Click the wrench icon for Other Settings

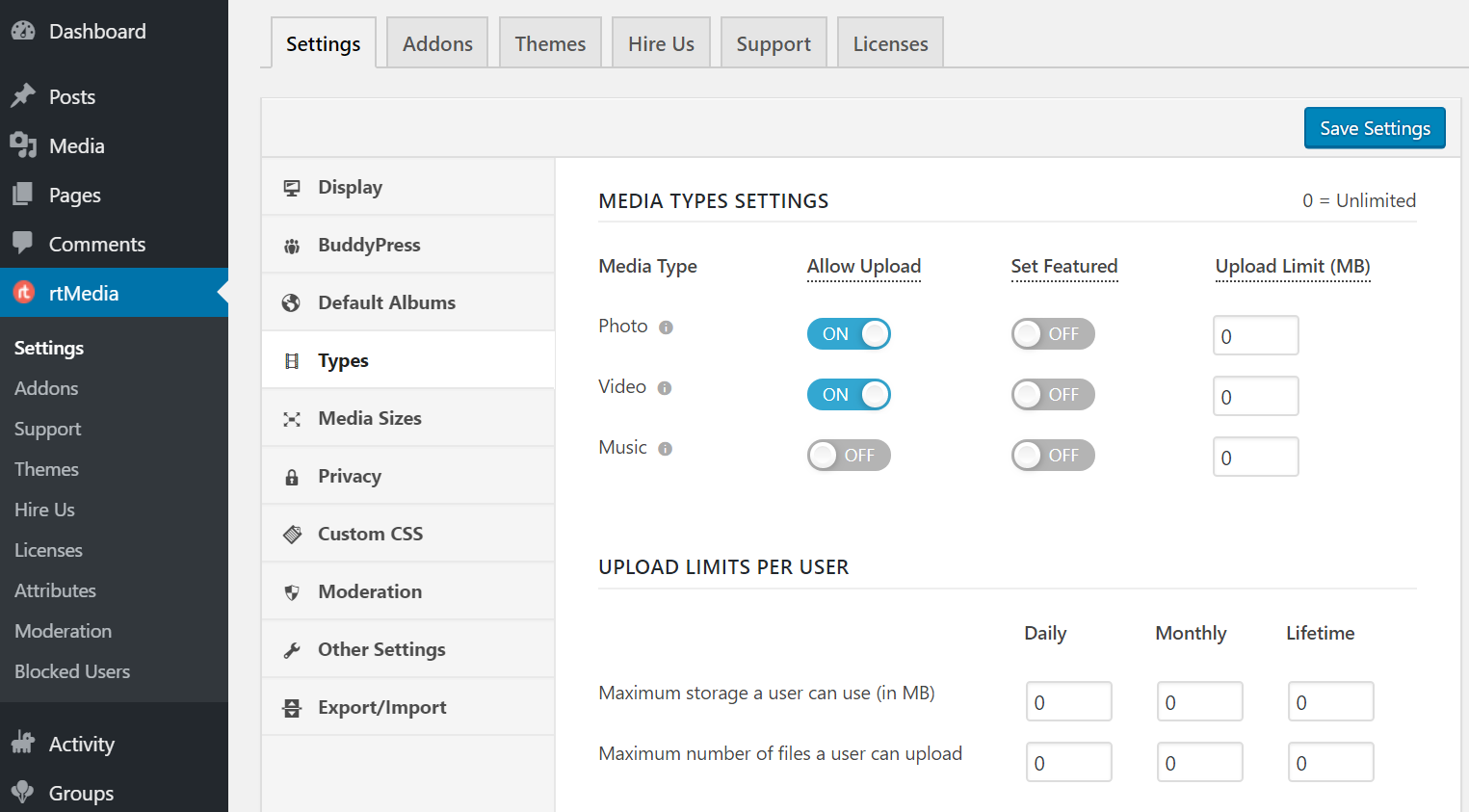pyautogui.click(x=292, y=649)
